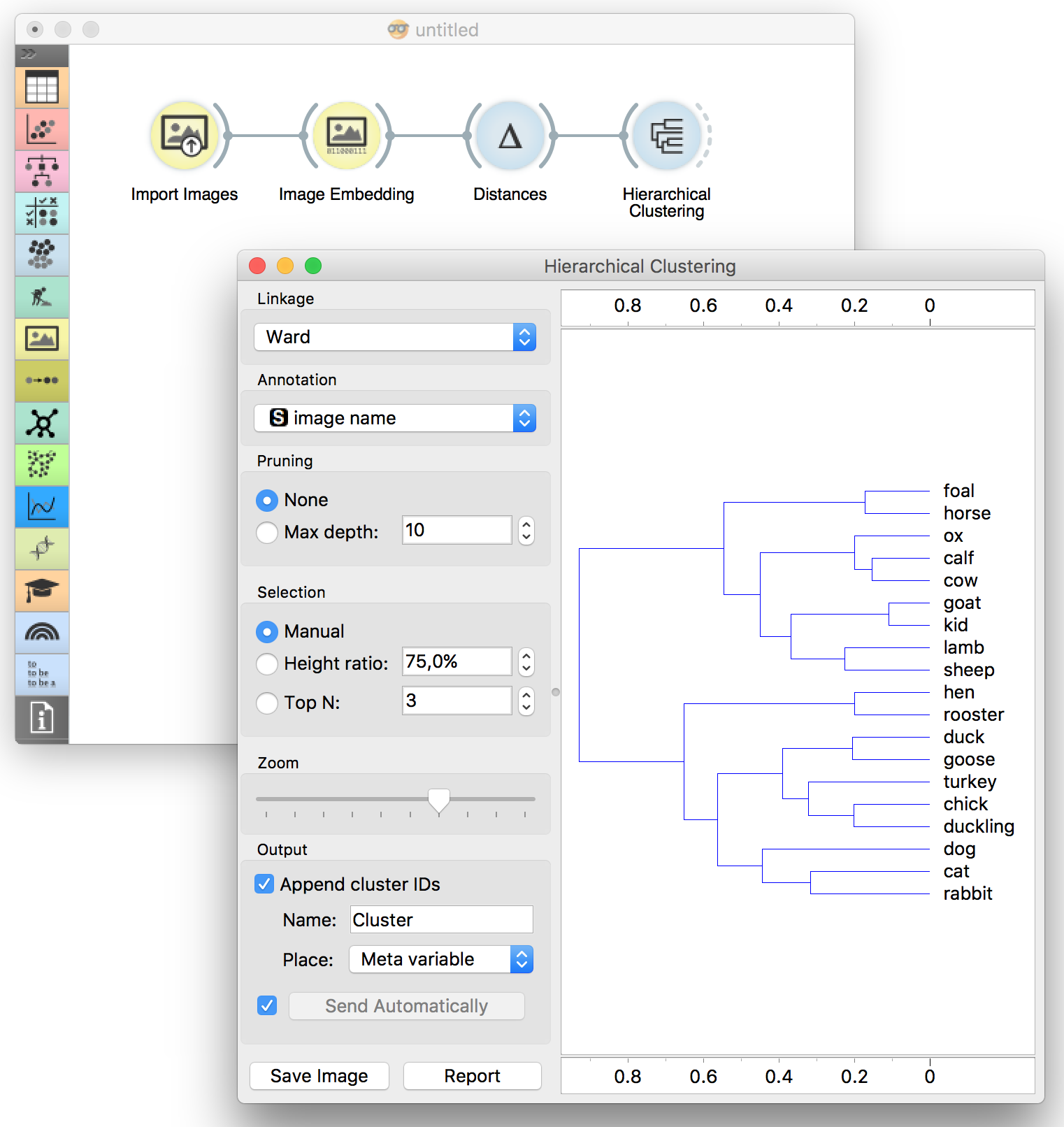
Task: Click the Import Images widget node
Action: pyautogui.click(x=185, y=136)
